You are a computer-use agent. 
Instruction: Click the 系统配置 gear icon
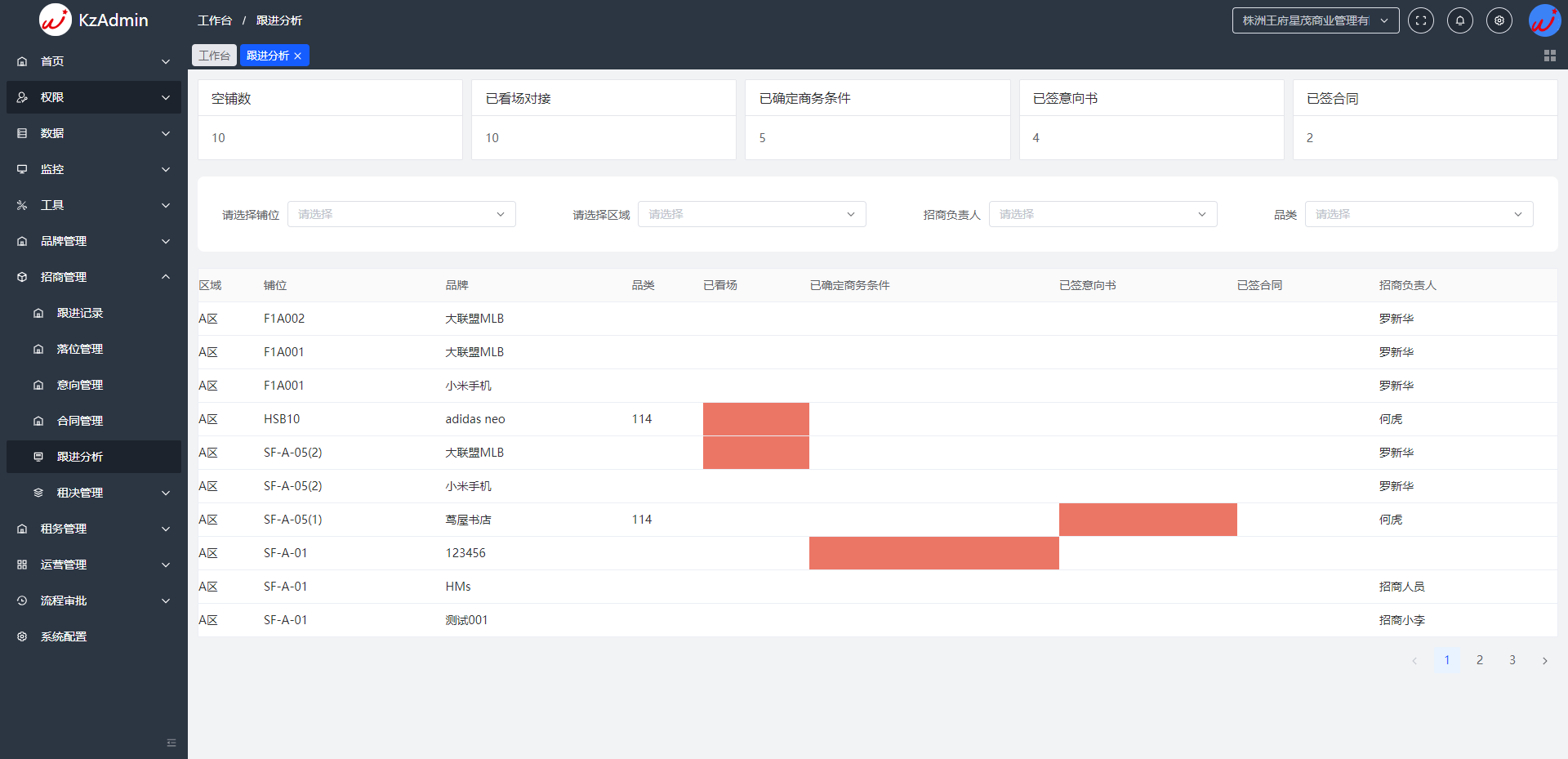click(22, 636)
